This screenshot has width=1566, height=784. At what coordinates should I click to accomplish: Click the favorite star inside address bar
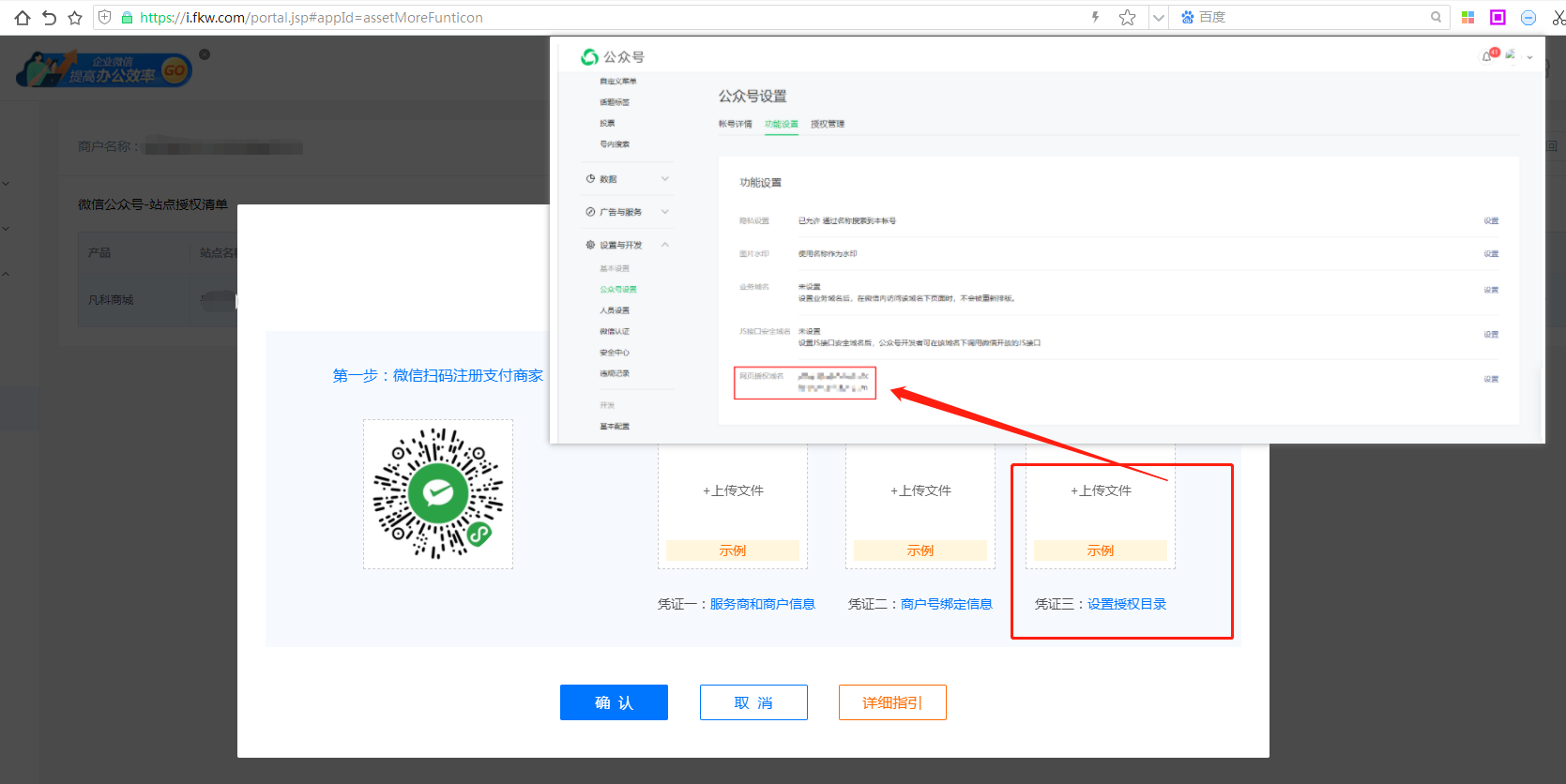tap(1127, 17)
